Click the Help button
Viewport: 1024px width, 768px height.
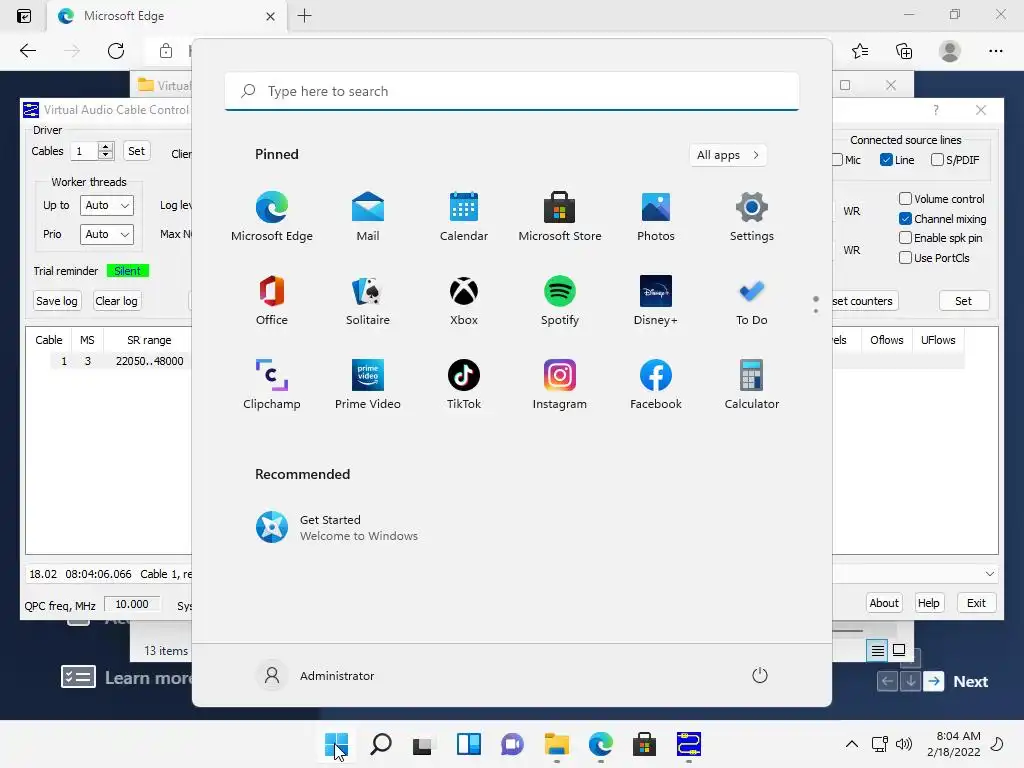point(928,603)
